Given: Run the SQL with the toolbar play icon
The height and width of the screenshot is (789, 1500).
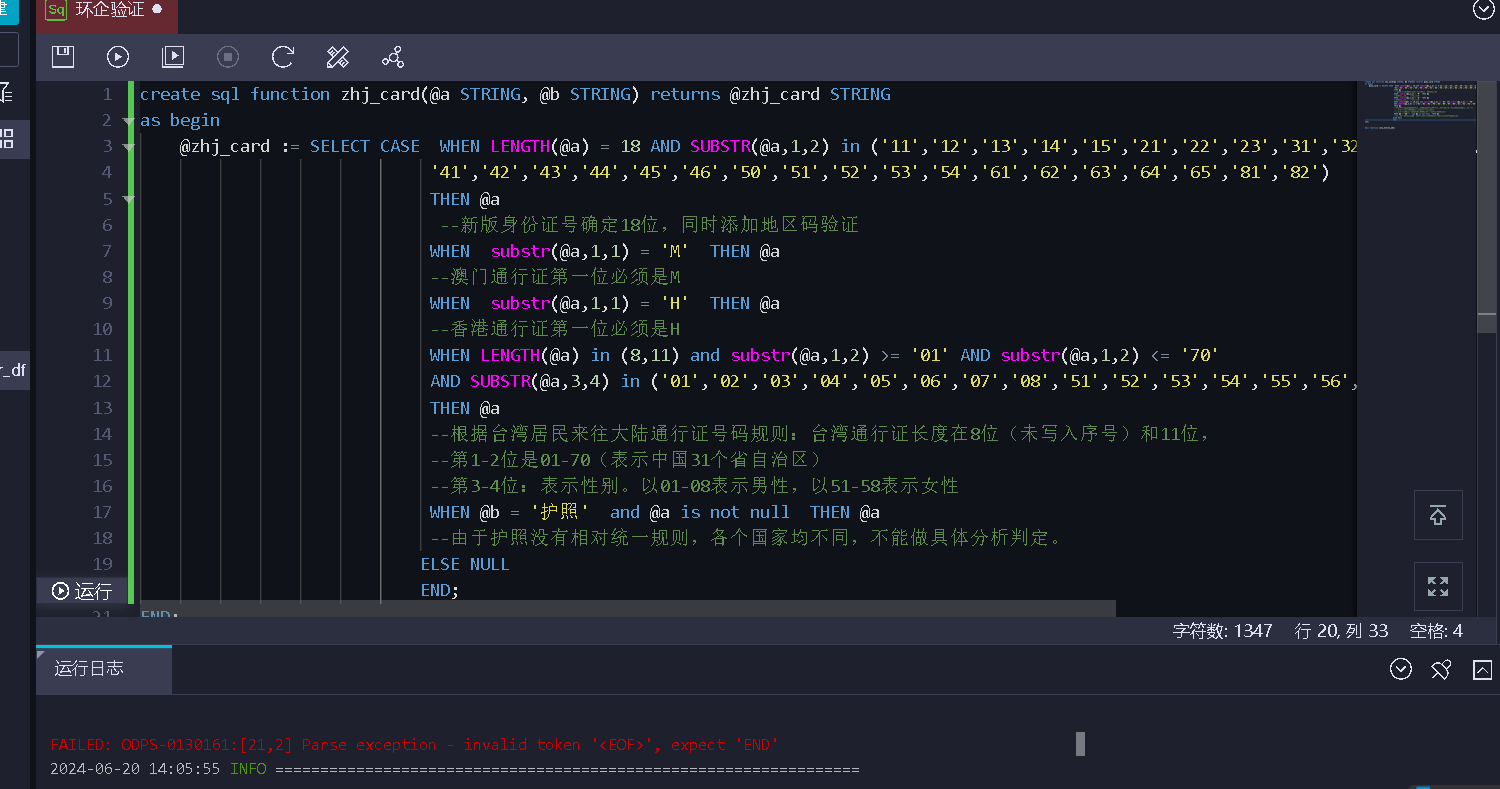Looking at the screenshot, I should pos(118,57).
